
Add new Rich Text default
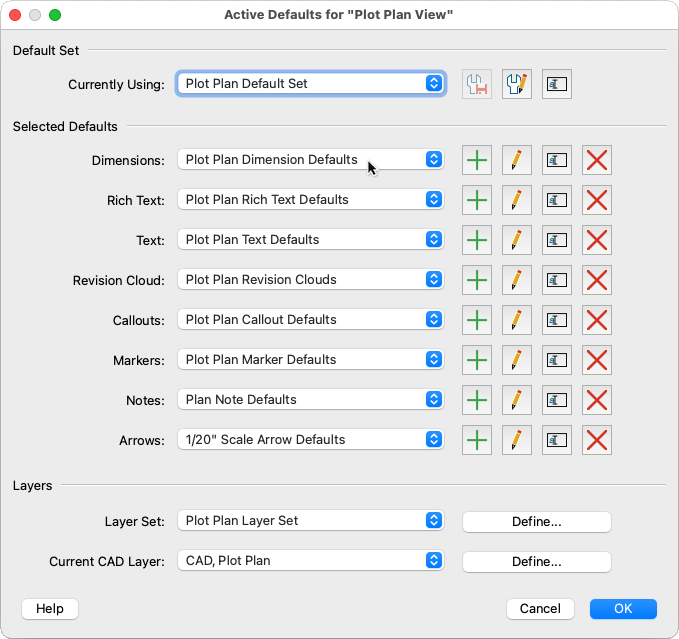tap(477, 200)
